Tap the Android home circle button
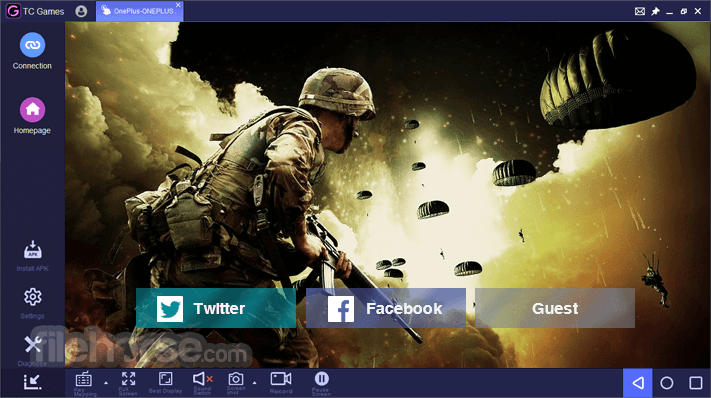Viewport: 711px width, 398px height. click(667, 383)
